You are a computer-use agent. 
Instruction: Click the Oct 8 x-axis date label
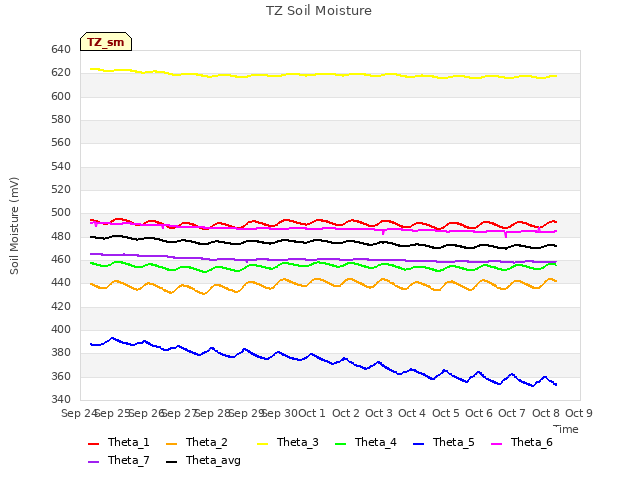[546, 413]
